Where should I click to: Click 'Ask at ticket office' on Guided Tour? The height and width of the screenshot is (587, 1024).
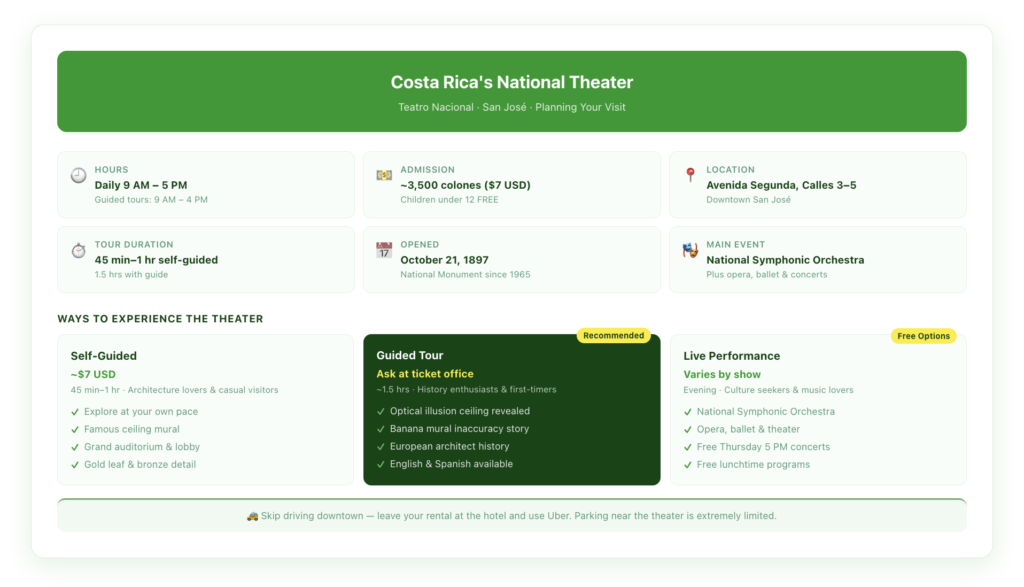[x=424, y=373]
